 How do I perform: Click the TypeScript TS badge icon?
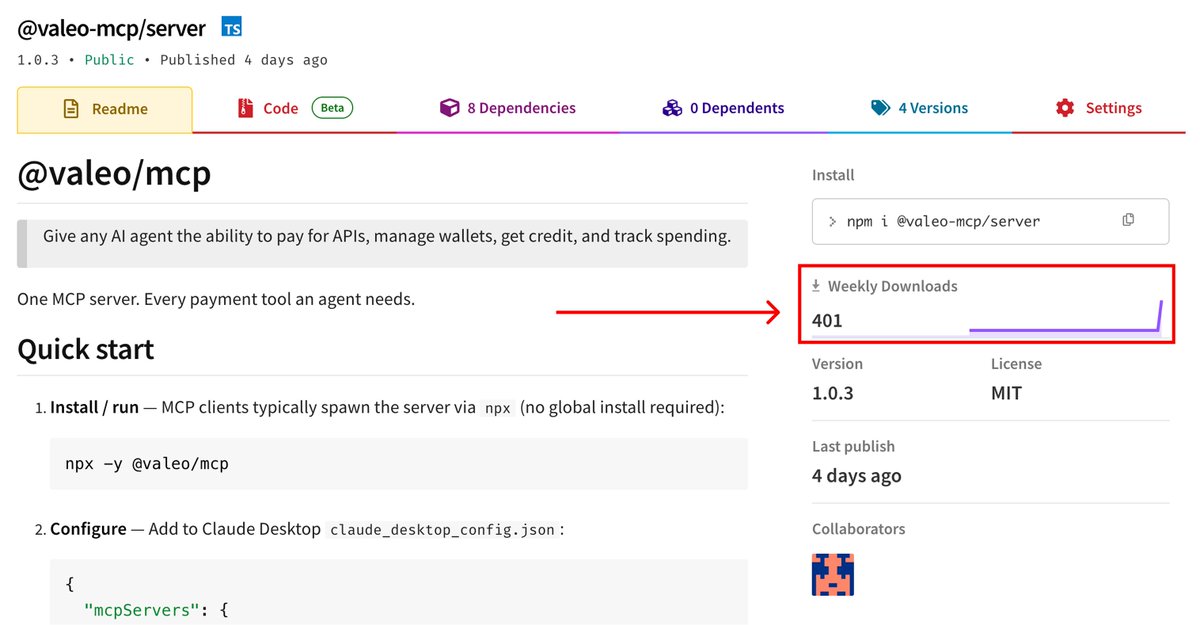[232, 28]
